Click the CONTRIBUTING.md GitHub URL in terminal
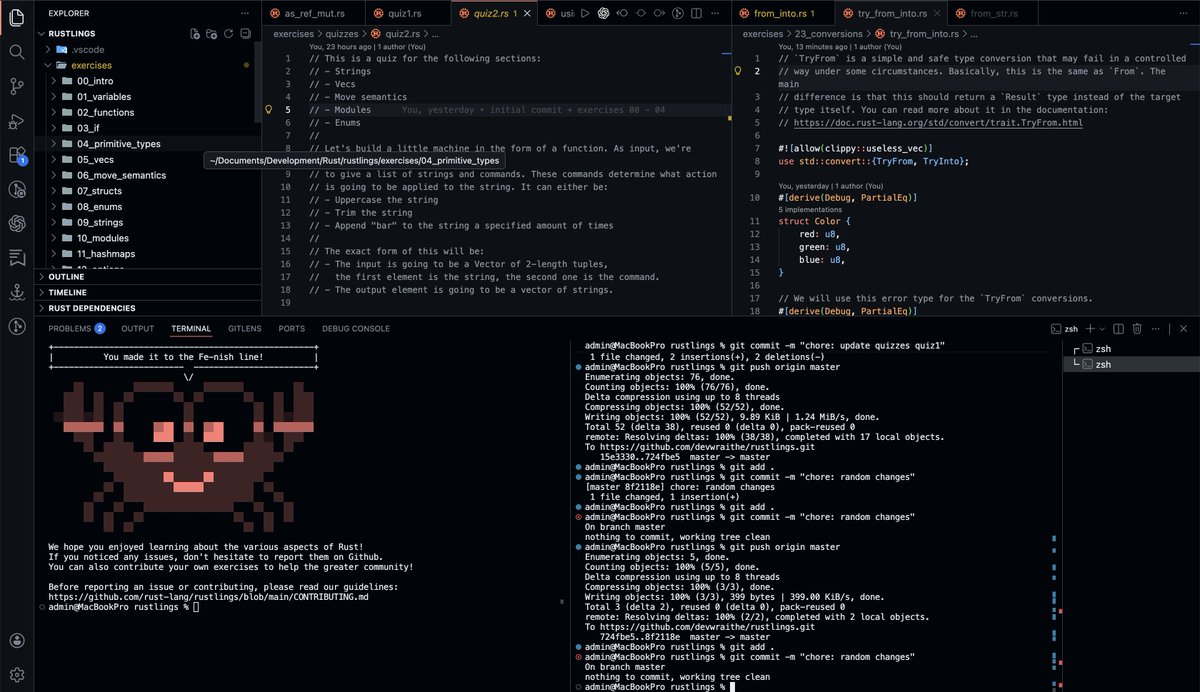 [x=208, y=596]
